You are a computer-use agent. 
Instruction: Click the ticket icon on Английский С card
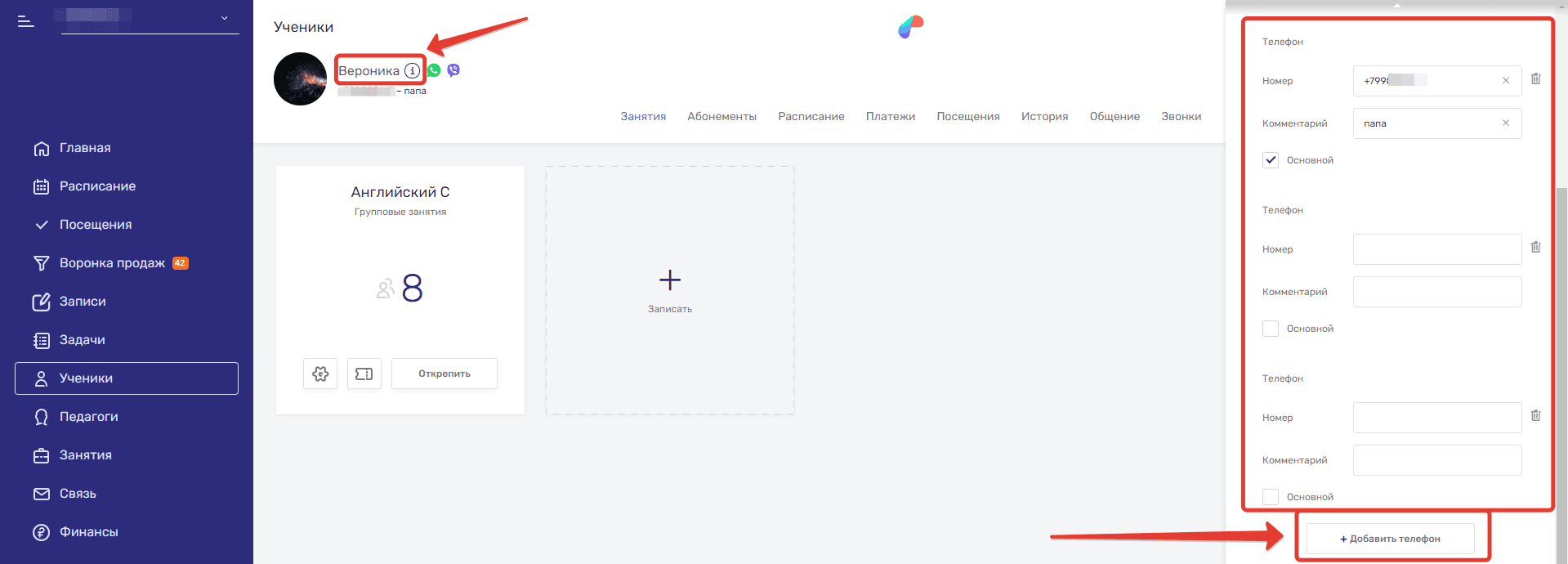[364, 374]
